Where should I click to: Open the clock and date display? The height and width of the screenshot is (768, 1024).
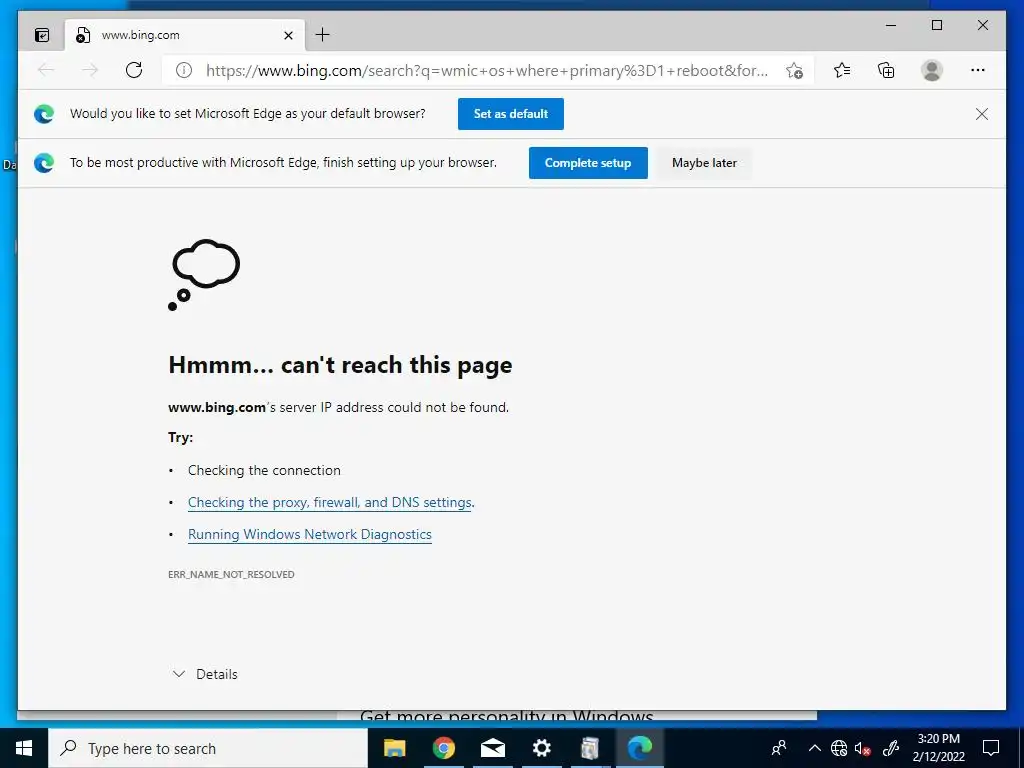(x=938, y=748)
